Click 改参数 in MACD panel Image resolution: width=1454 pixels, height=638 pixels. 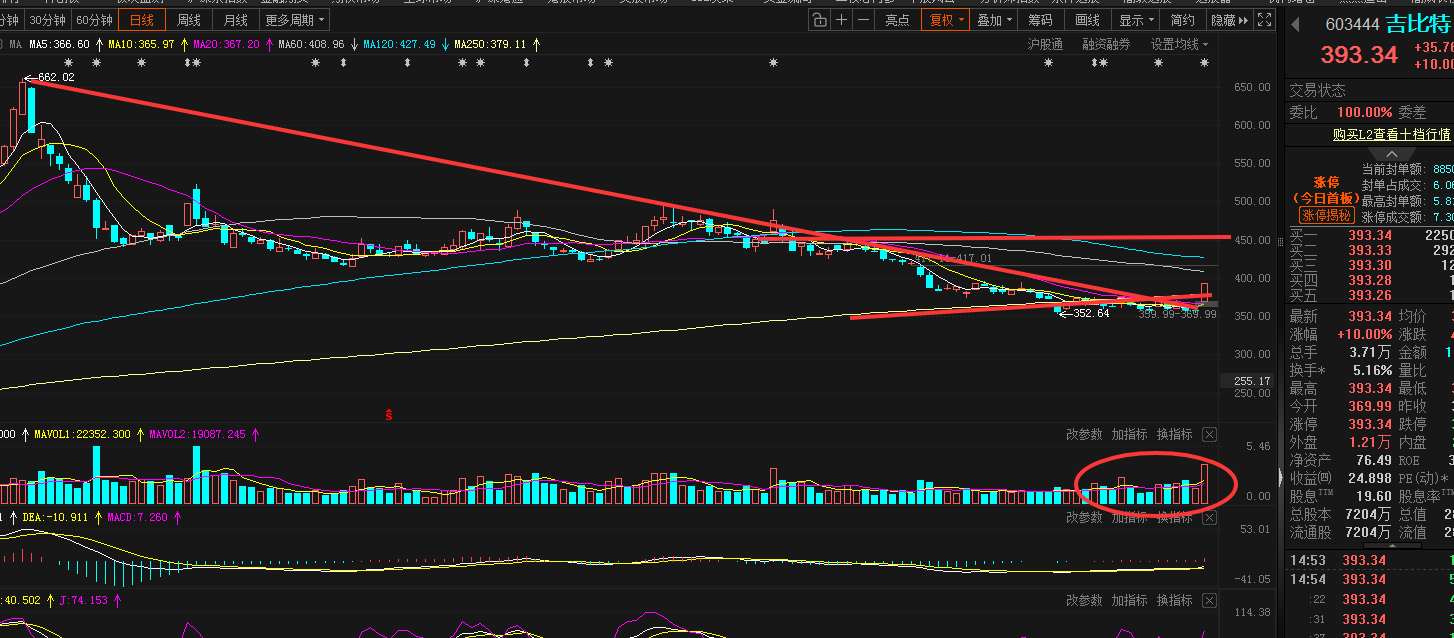coord(1084,517)
